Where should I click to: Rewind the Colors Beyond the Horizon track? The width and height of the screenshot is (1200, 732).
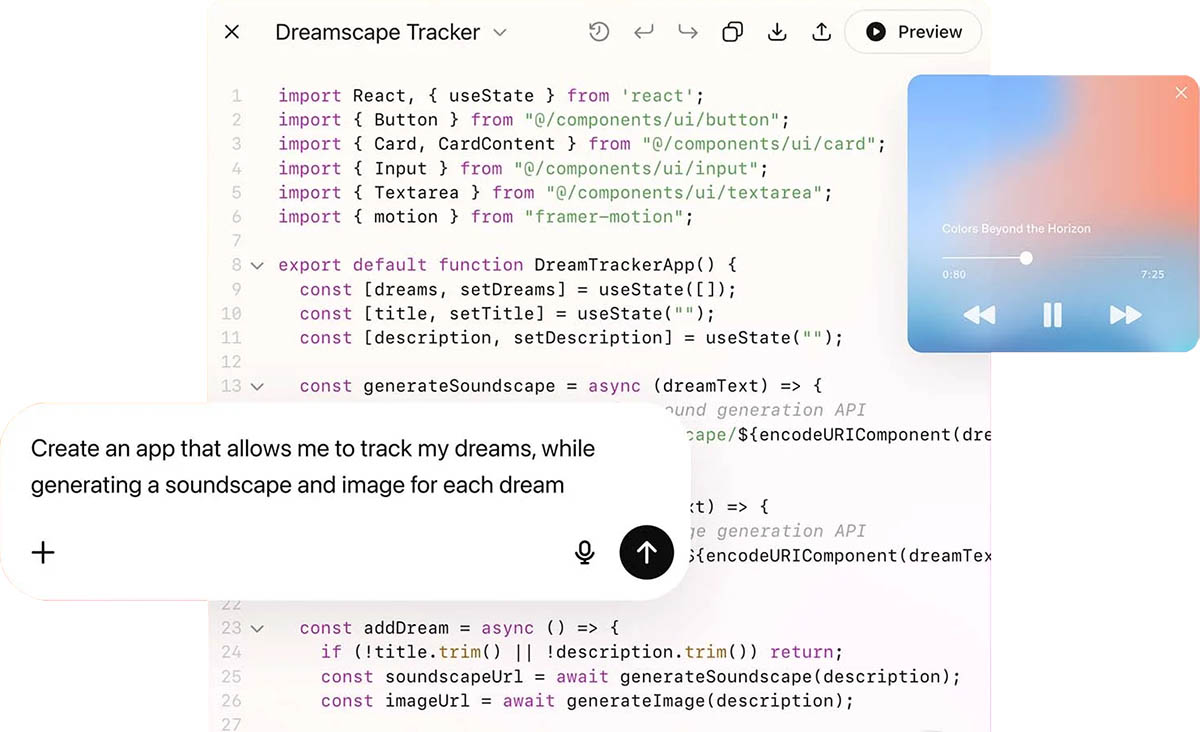(979, 316)
